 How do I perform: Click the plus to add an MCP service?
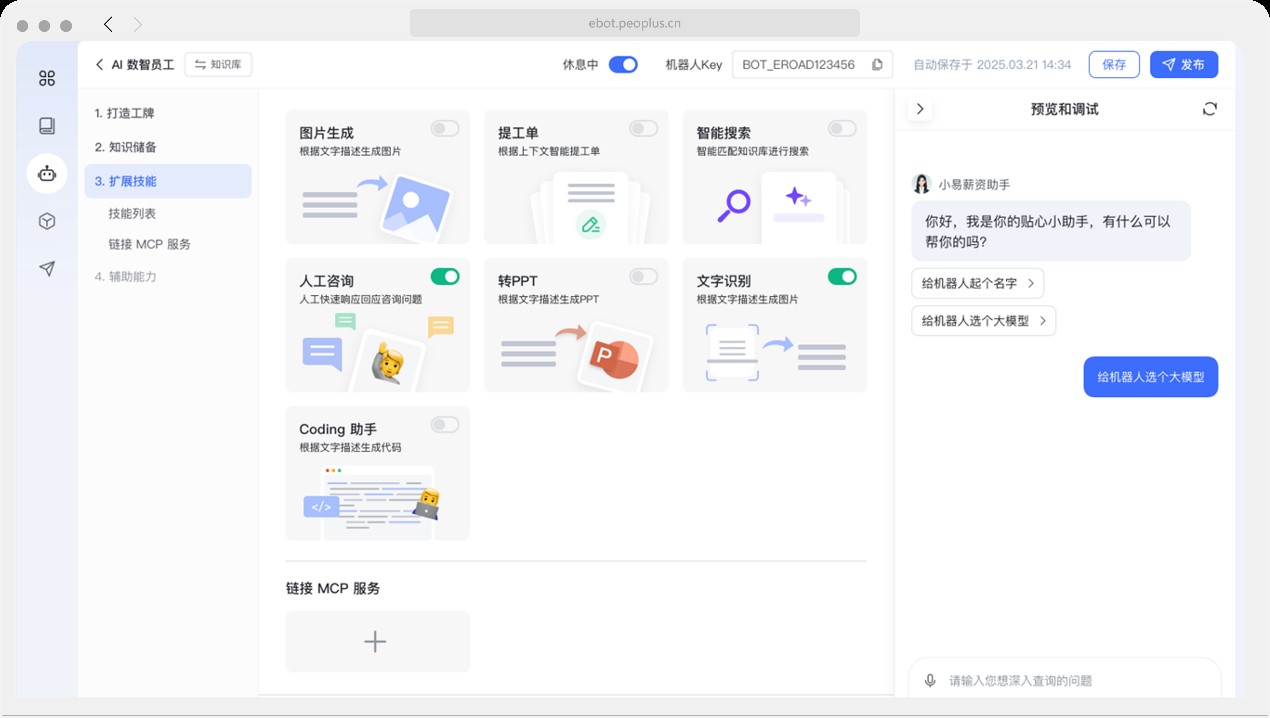pos(376,640)
